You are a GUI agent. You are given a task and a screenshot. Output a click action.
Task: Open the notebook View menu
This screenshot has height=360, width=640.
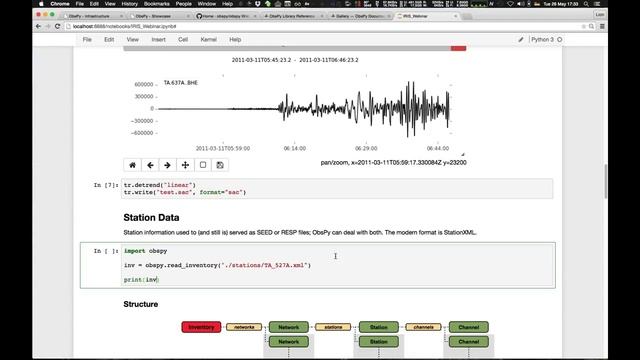click(x=133, y=40)
